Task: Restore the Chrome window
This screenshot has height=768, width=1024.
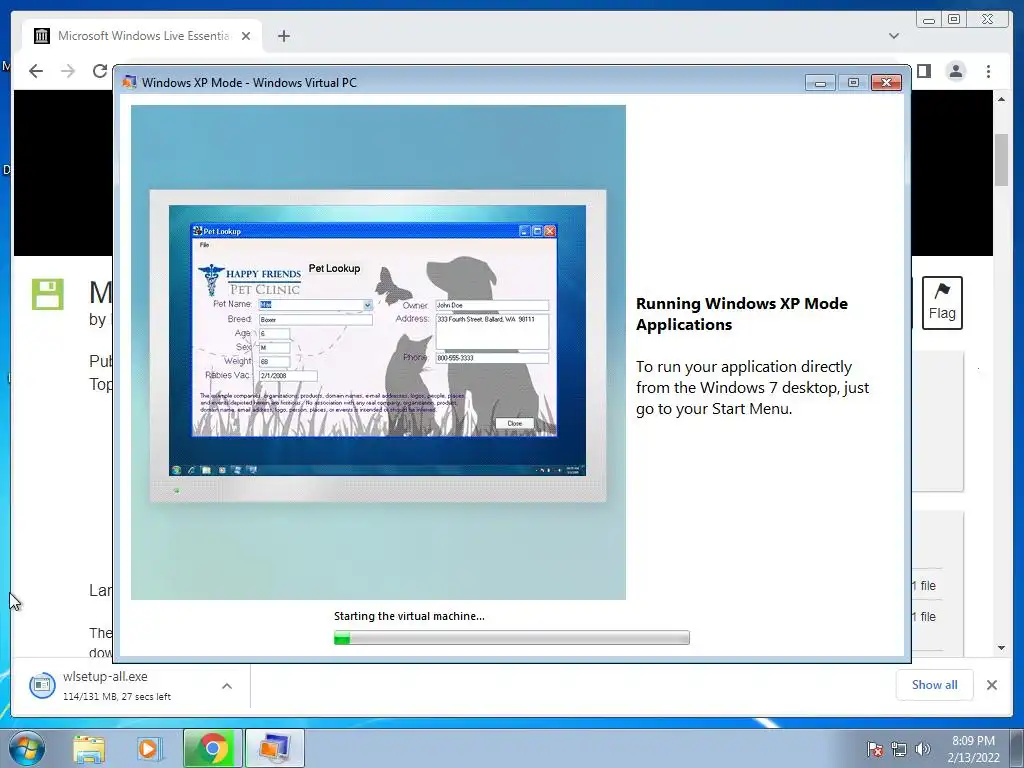Action: 954,20
